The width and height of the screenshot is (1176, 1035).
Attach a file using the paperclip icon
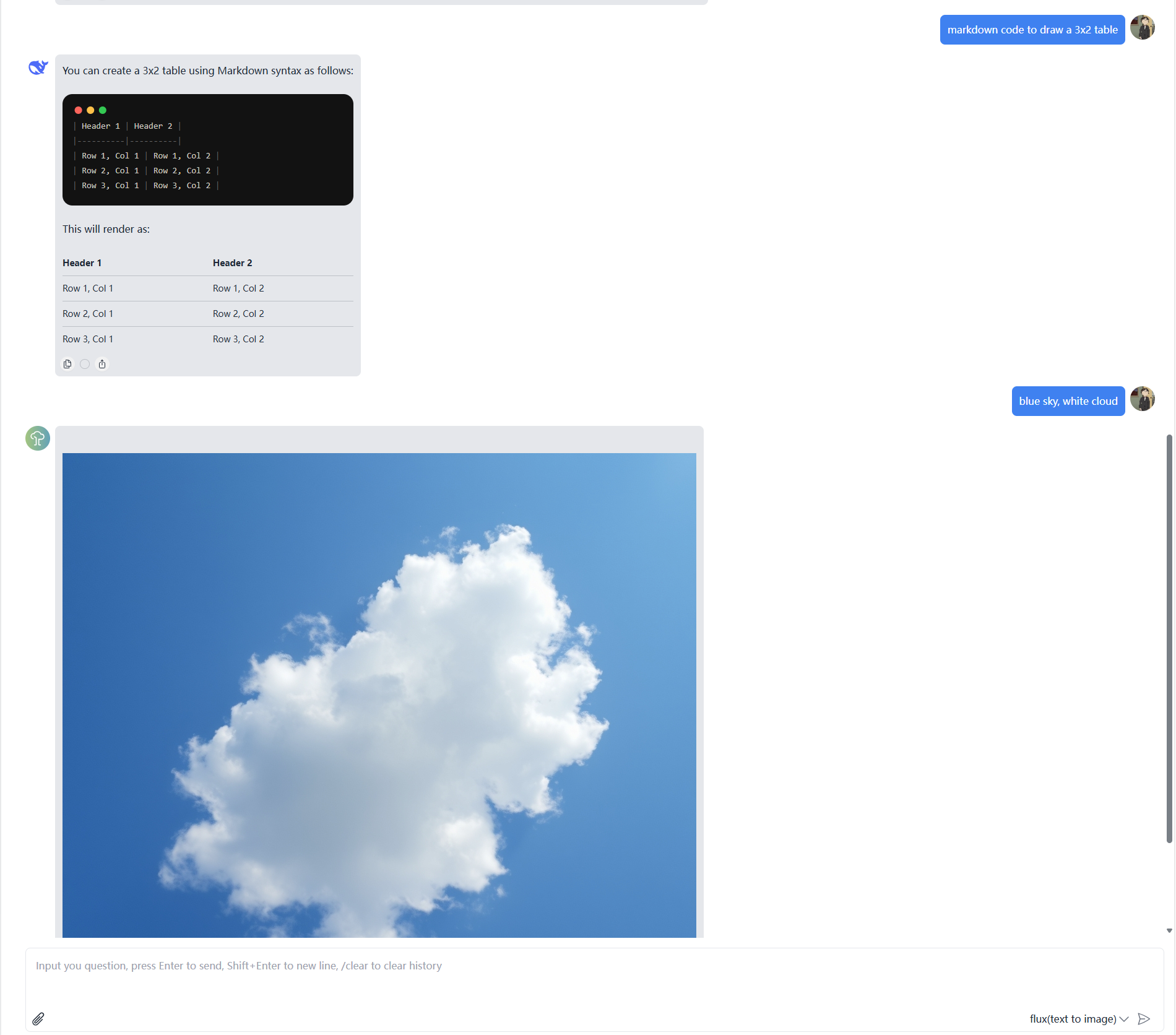[38, 1018]
